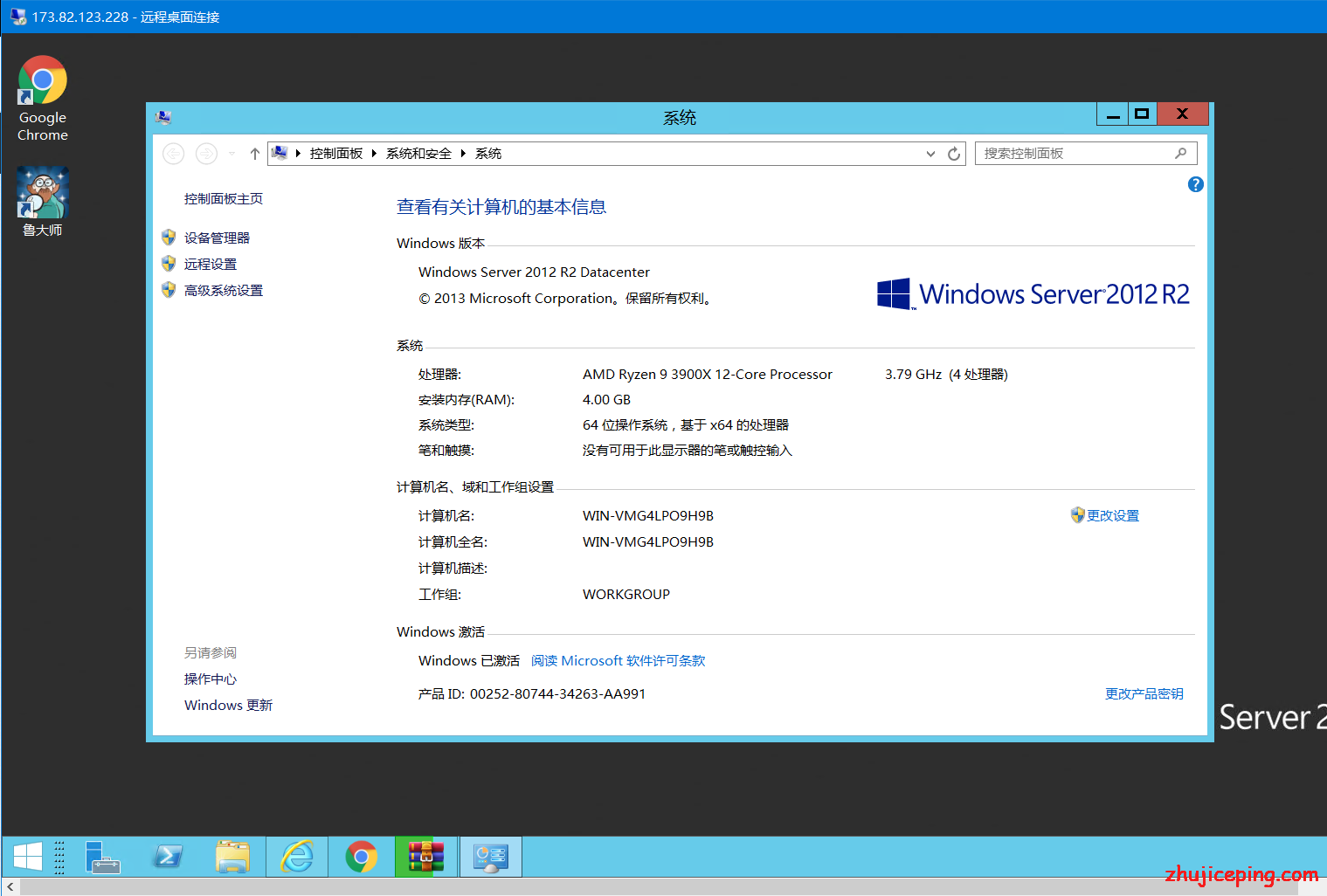Expand the 控制面板 breadcrumb arrow
This screenshot has height=896, width=1327.
[374, 154]
